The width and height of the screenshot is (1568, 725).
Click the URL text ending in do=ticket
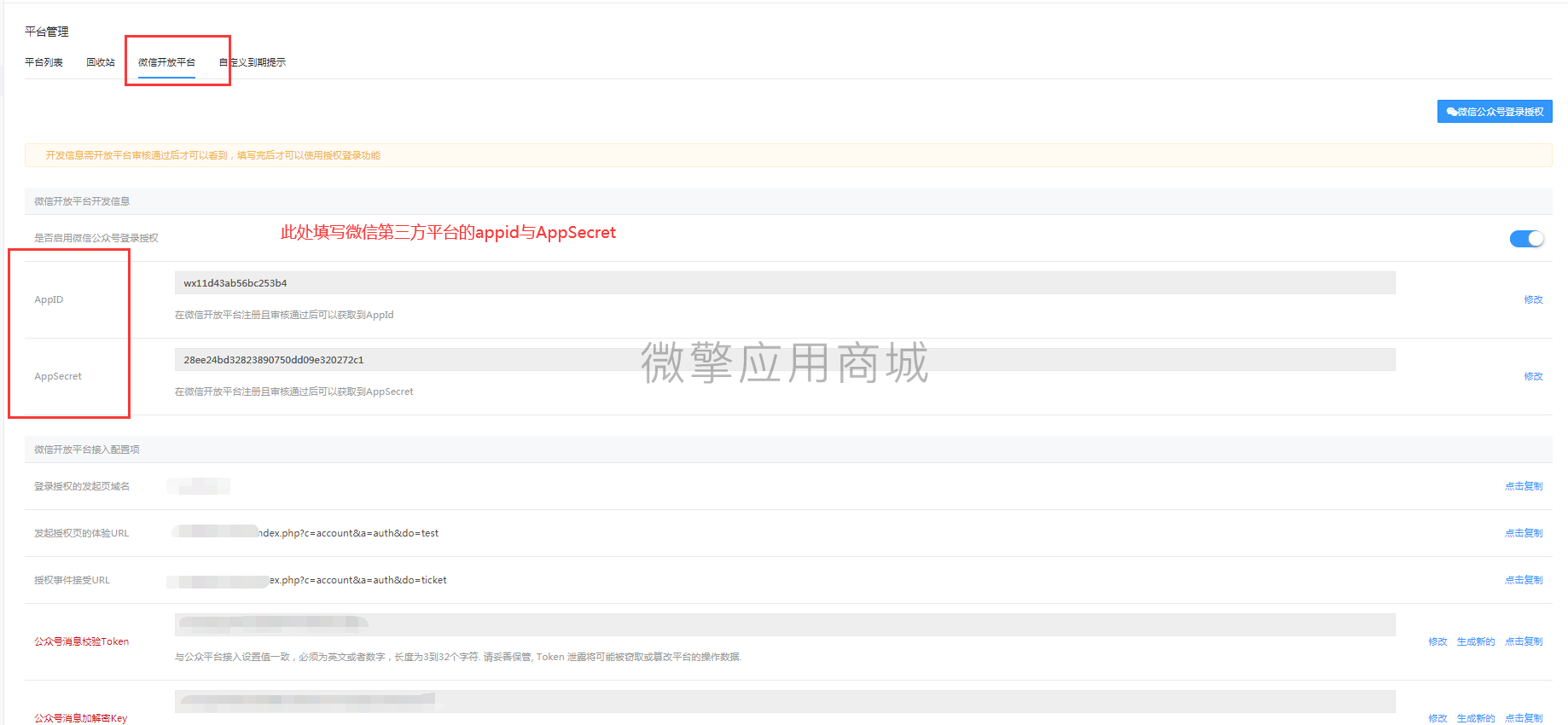click(358, 580)
